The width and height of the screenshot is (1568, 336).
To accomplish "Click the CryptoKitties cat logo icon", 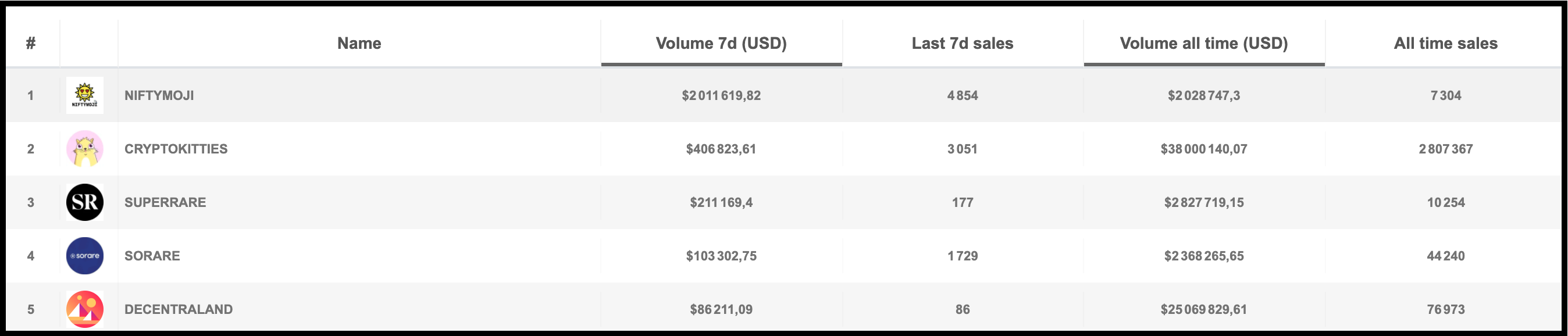I will 84,148.
